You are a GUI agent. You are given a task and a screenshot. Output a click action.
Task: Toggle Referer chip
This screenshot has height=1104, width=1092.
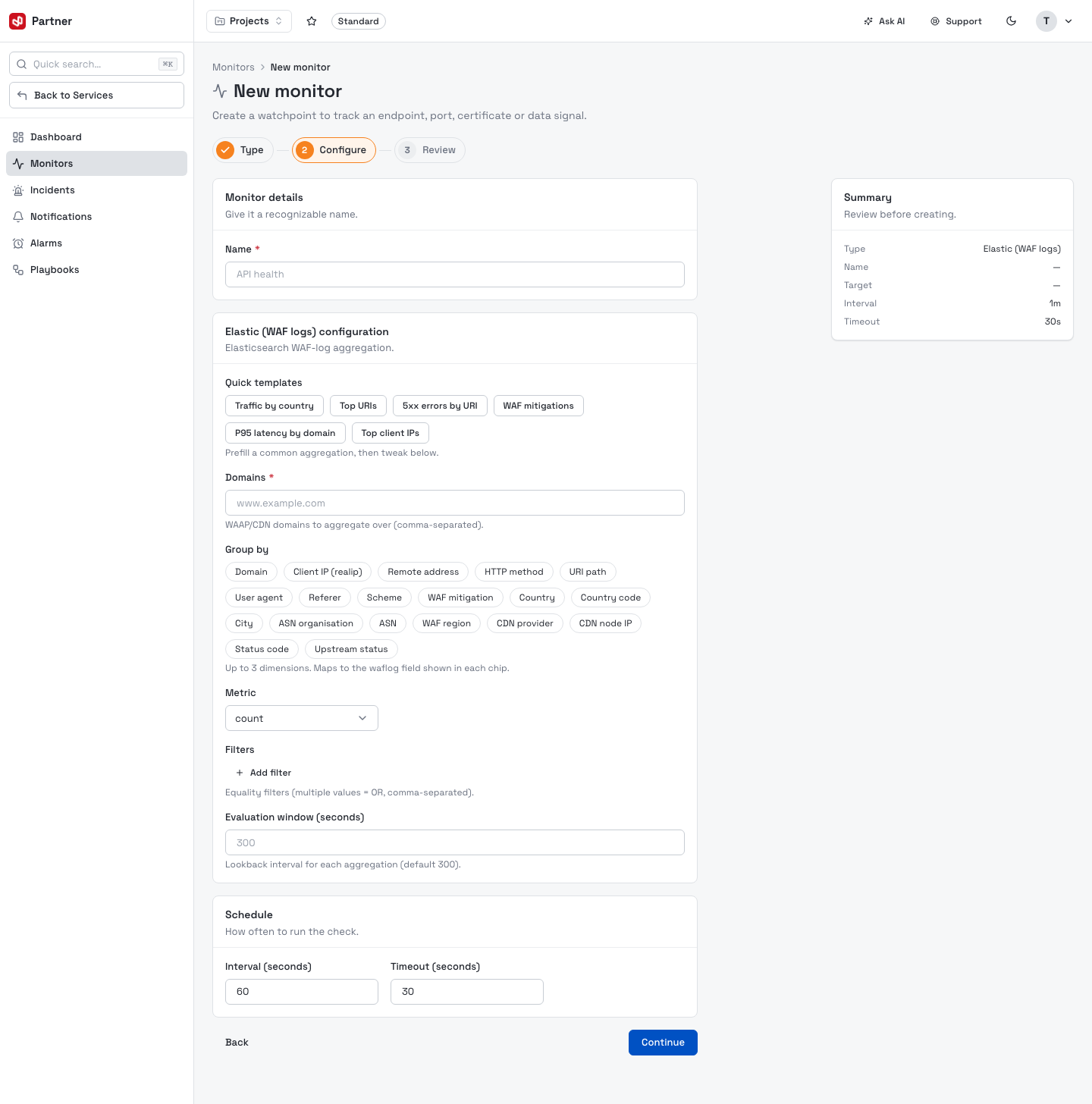point(325,597)
